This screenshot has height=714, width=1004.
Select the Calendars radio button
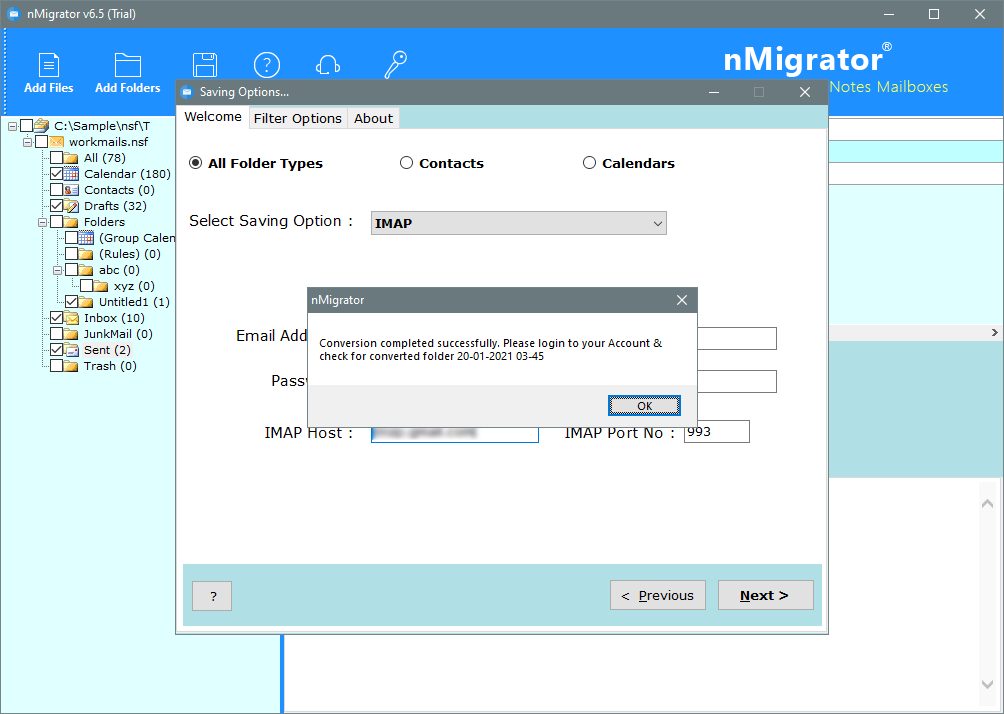click(589, 163)
